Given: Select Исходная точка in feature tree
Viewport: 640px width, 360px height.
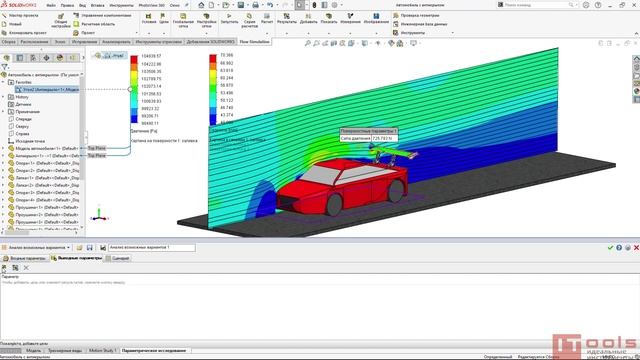Looking at the screenshot, I should click(29, 141).
